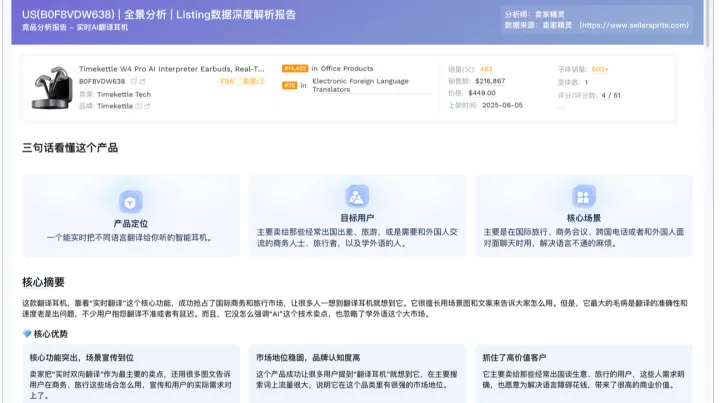
Task: Click the 核心功能突出，场景宣传到位 card title
Action: click(82, 358)
